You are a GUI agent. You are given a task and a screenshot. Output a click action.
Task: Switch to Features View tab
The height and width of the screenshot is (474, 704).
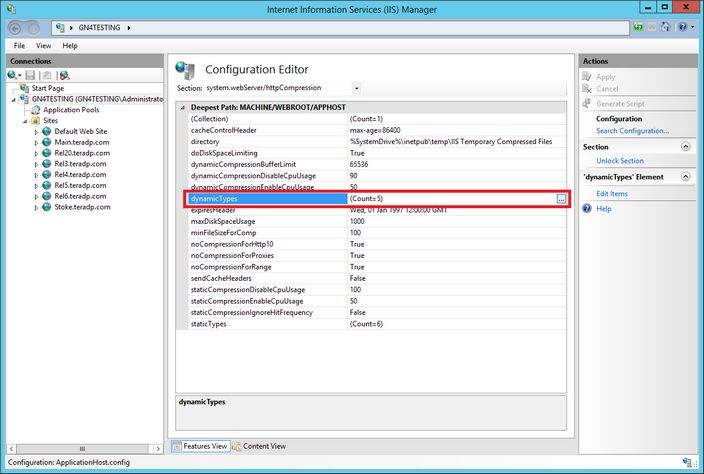[x=201, y=446]
